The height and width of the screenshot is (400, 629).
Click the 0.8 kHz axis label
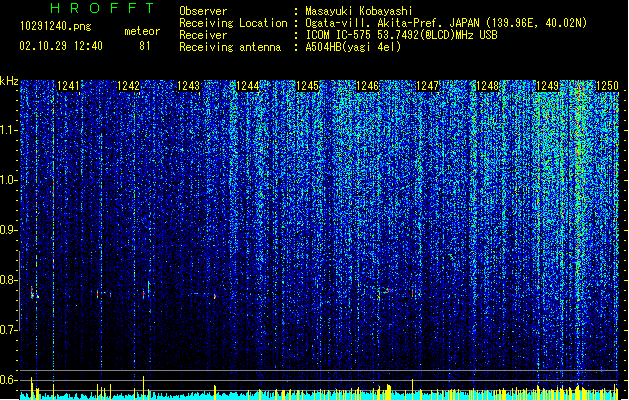point(9,280)
